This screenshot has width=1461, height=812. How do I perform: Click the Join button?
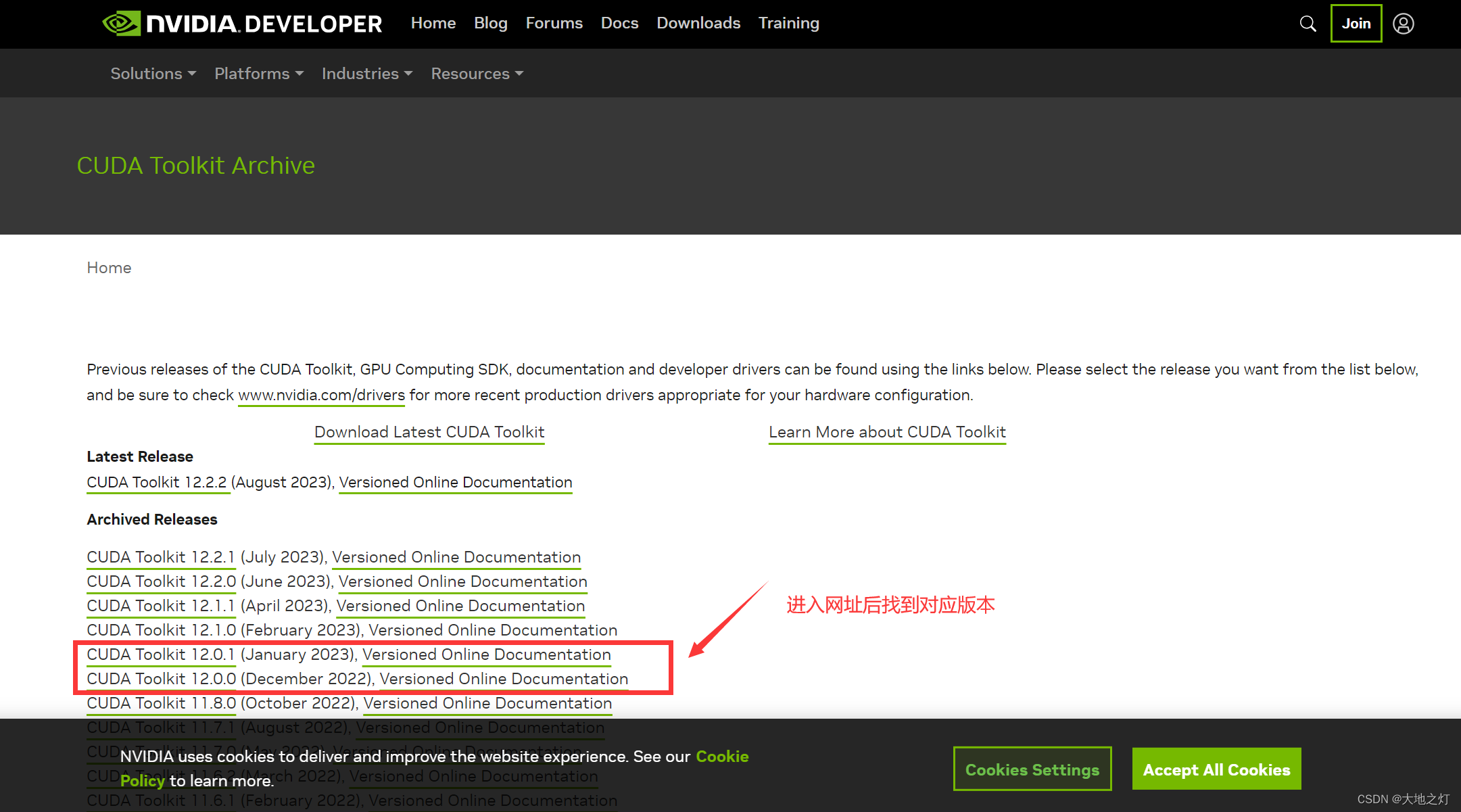pos(1356,24)
